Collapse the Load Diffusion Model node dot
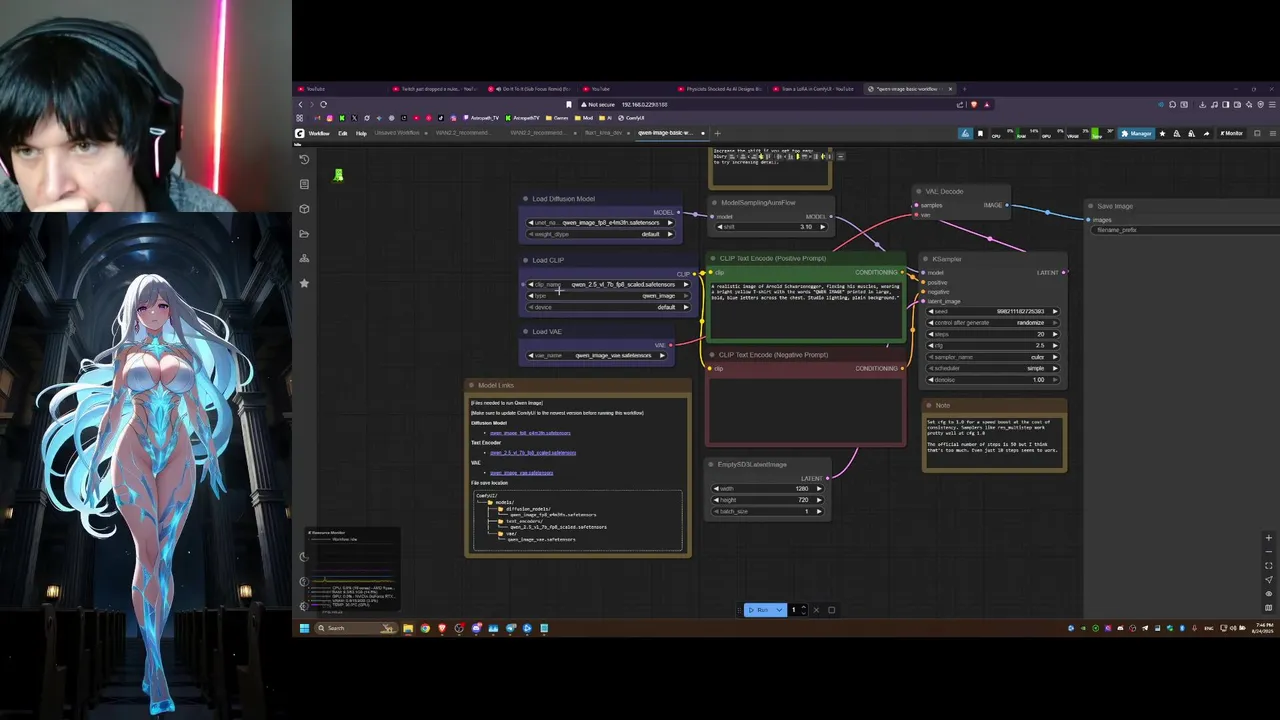1280x720 pixels. pyautogui.click(x=526, y=199)
